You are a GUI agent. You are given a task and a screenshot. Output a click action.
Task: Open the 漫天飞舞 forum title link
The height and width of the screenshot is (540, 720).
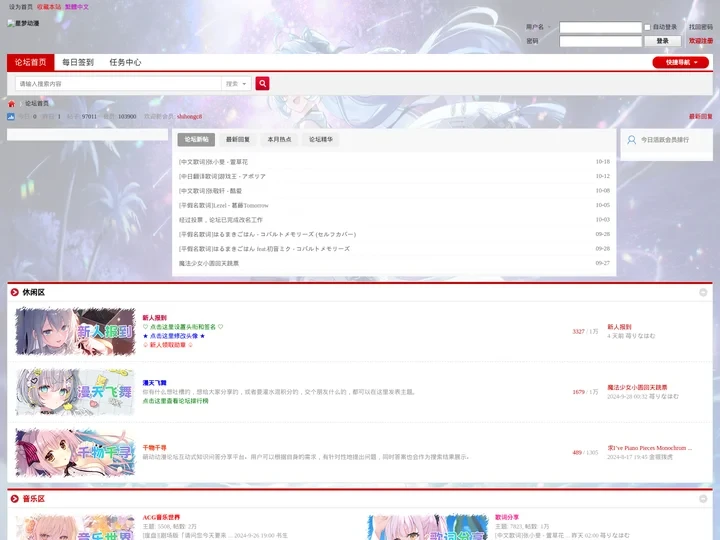pyautogui.click(x=154, y=383)
